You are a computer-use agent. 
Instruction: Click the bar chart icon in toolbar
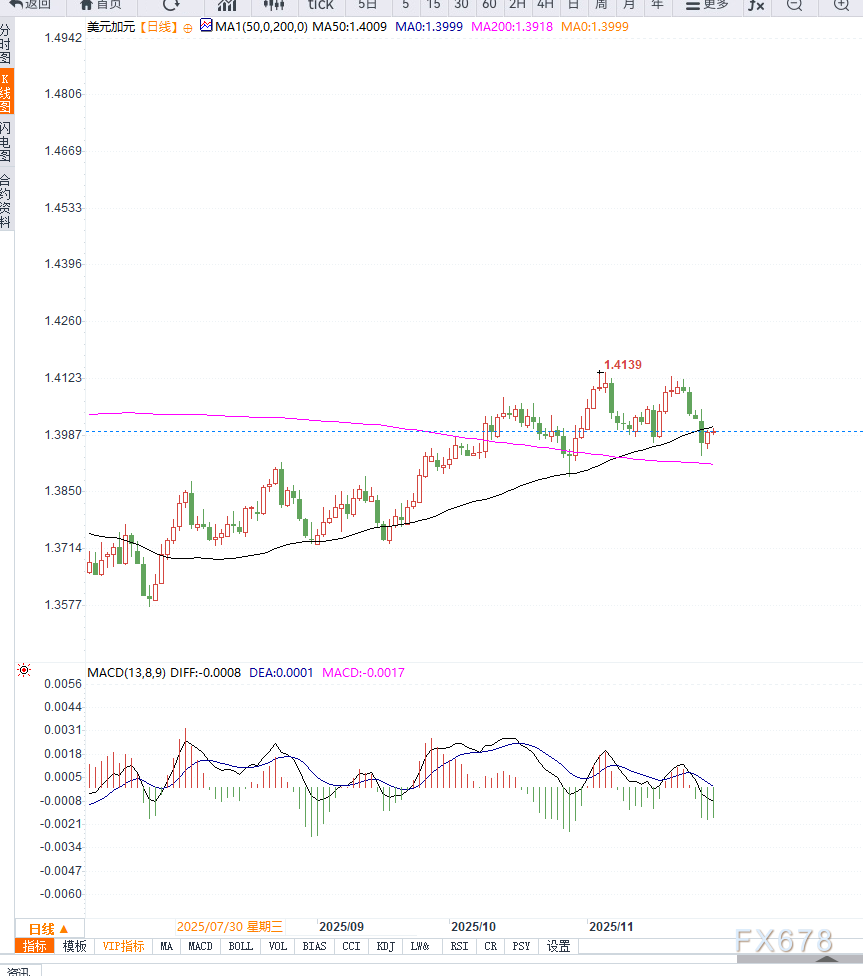(x=227, y=5)
